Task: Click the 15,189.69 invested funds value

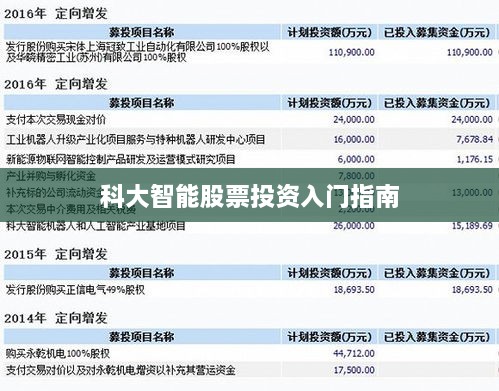Action: [x=472, y=226]
